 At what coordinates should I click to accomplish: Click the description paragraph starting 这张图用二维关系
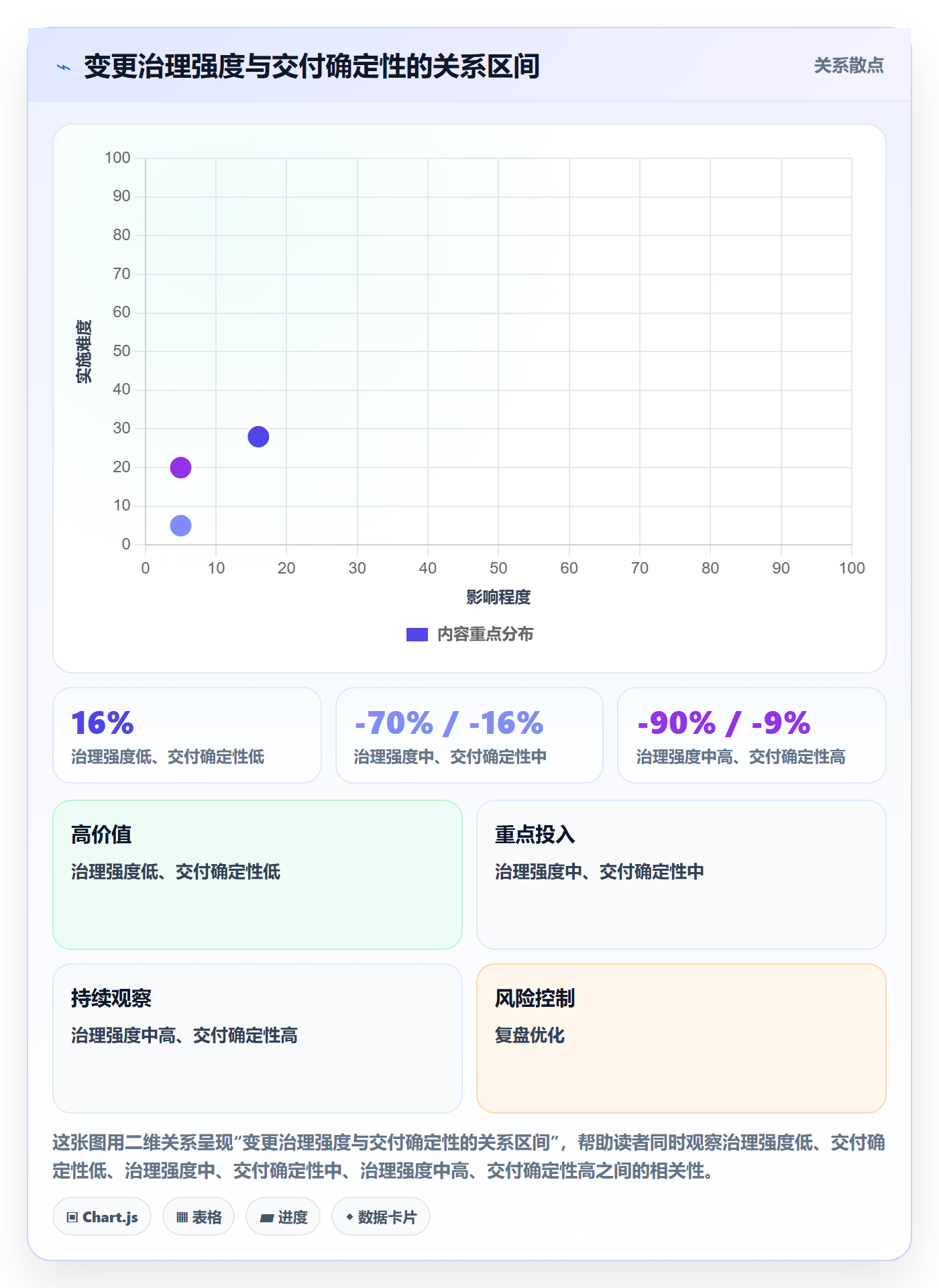pos(469,1157)
